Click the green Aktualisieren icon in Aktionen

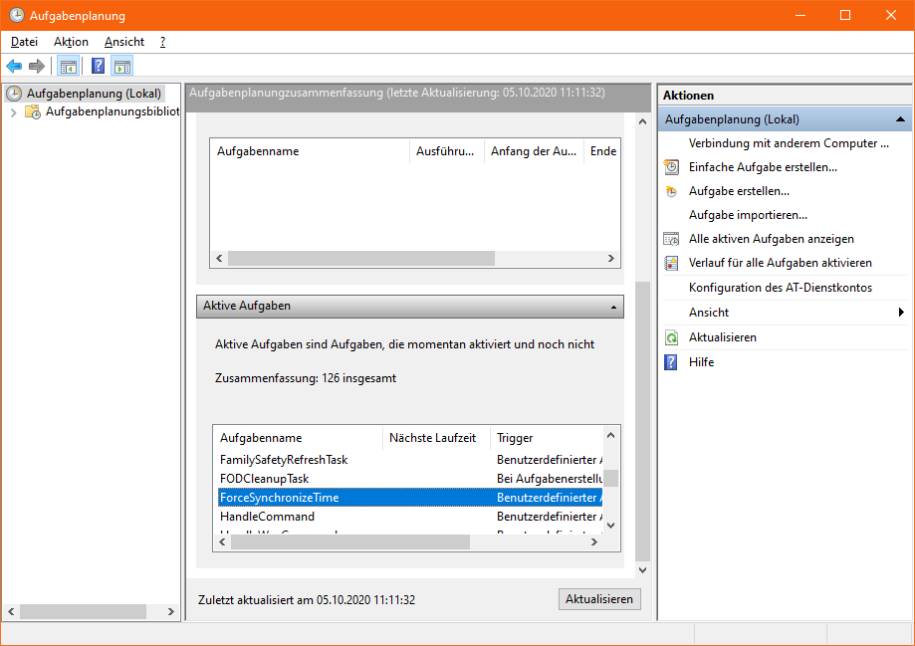tap(672, 338)
